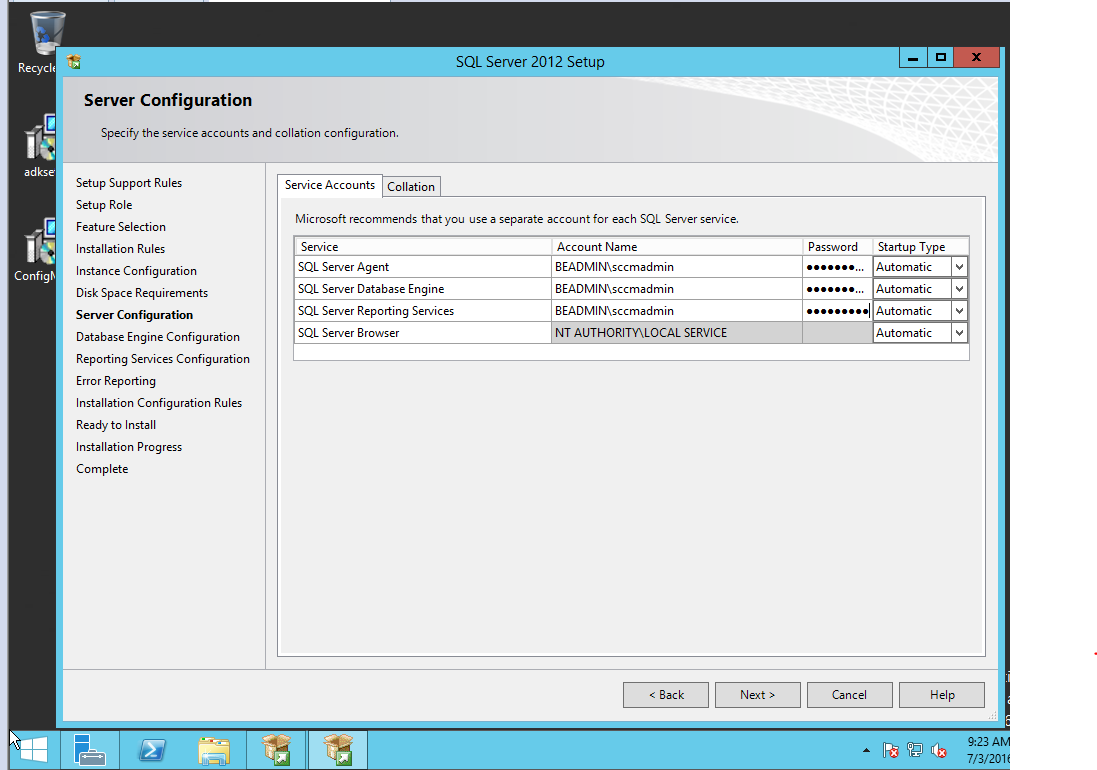Select the Disk Space Requirements step

coord(142,293)
